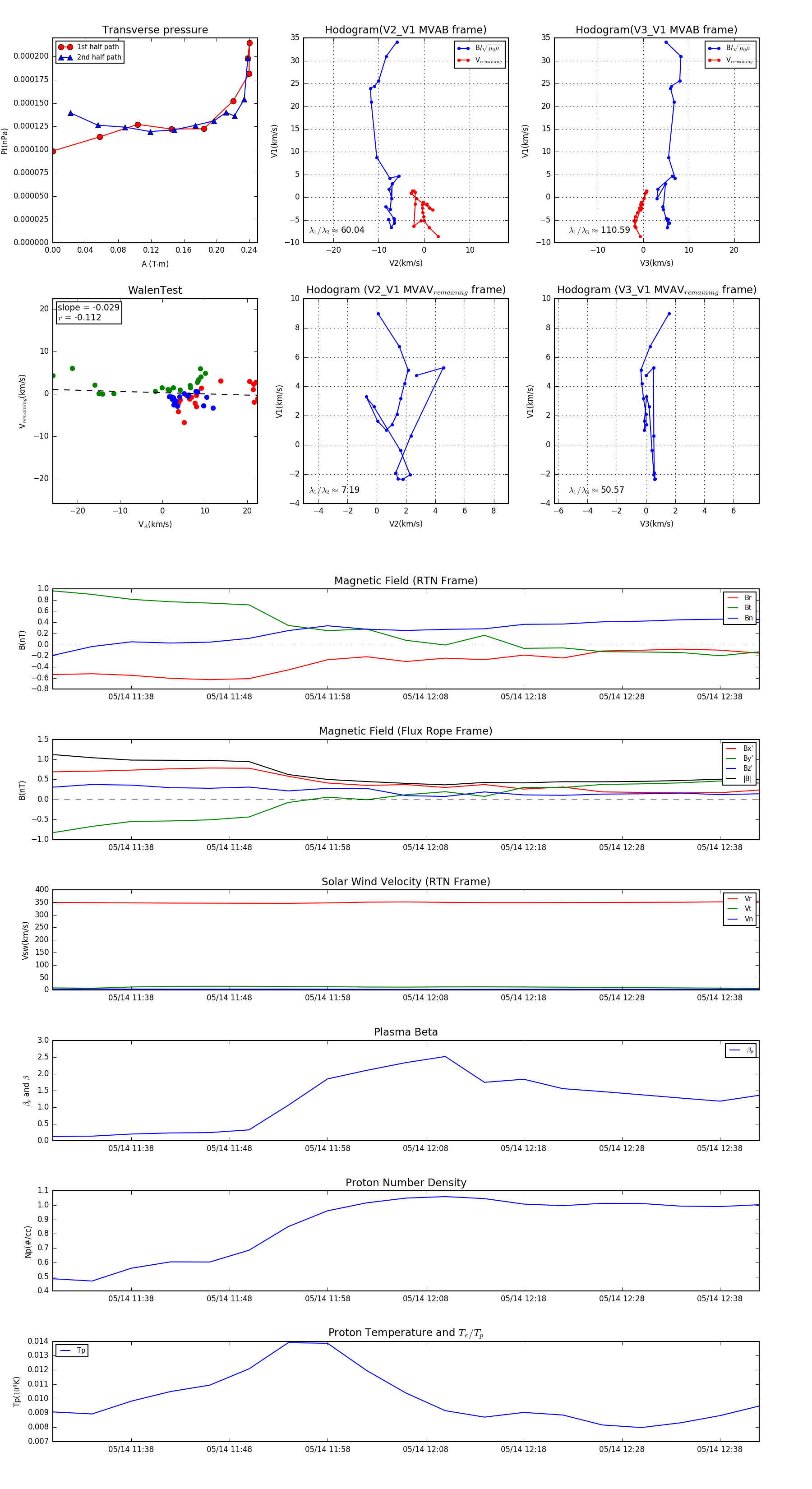Click the 'r = -0.112' annotation
Screen dimensions: 812x1489
pos(80,317)
